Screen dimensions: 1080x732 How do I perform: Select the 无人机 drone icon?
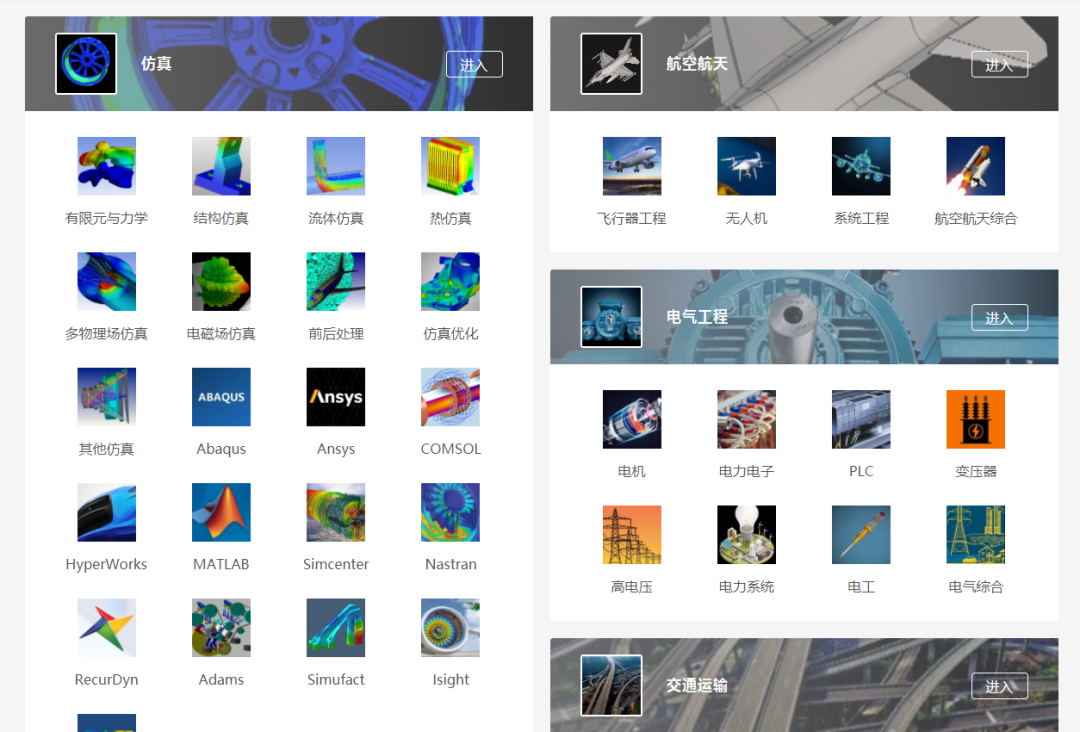coord(746,166)
